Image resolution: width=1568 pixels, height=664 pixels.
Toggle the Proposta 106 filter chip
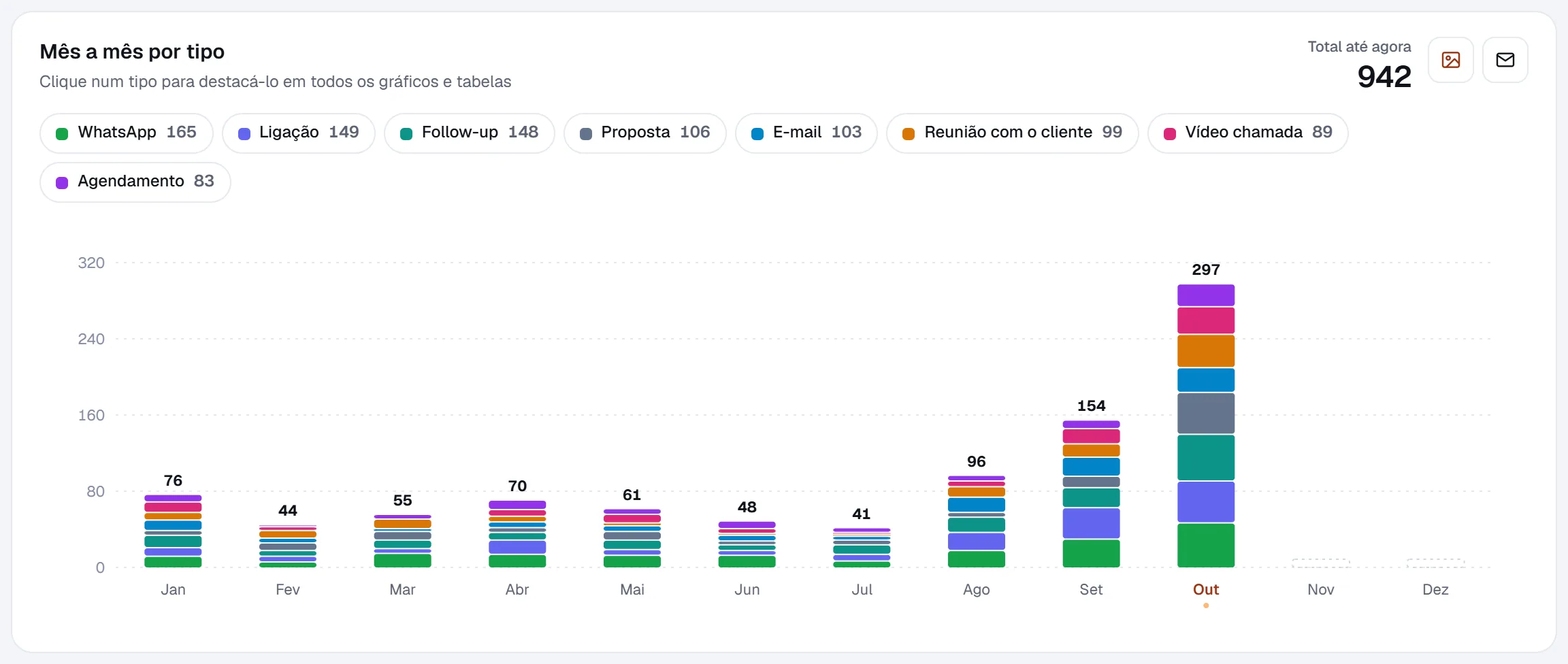[x=644, y=133]
